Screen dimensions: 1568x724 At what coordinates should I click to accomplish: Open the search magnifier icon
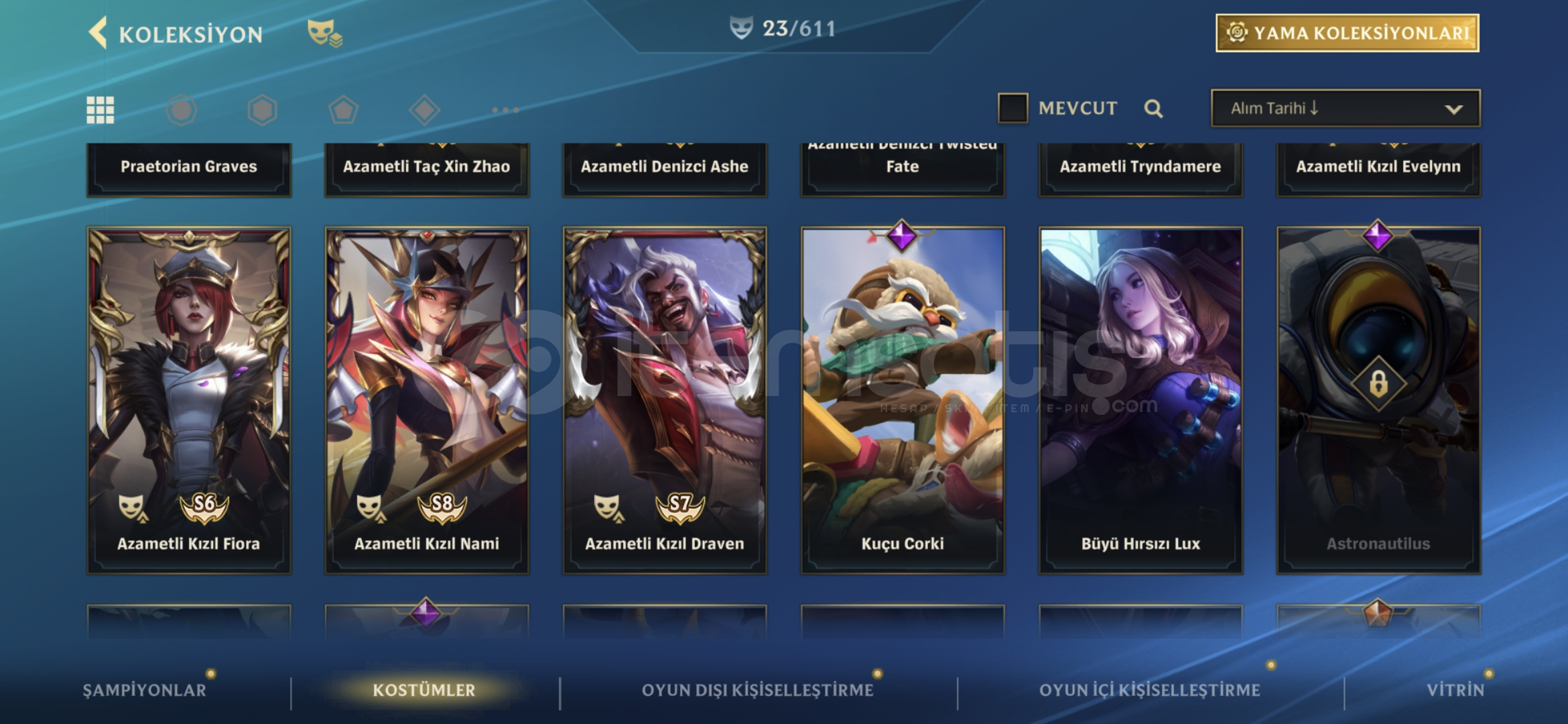[1153, 109]
